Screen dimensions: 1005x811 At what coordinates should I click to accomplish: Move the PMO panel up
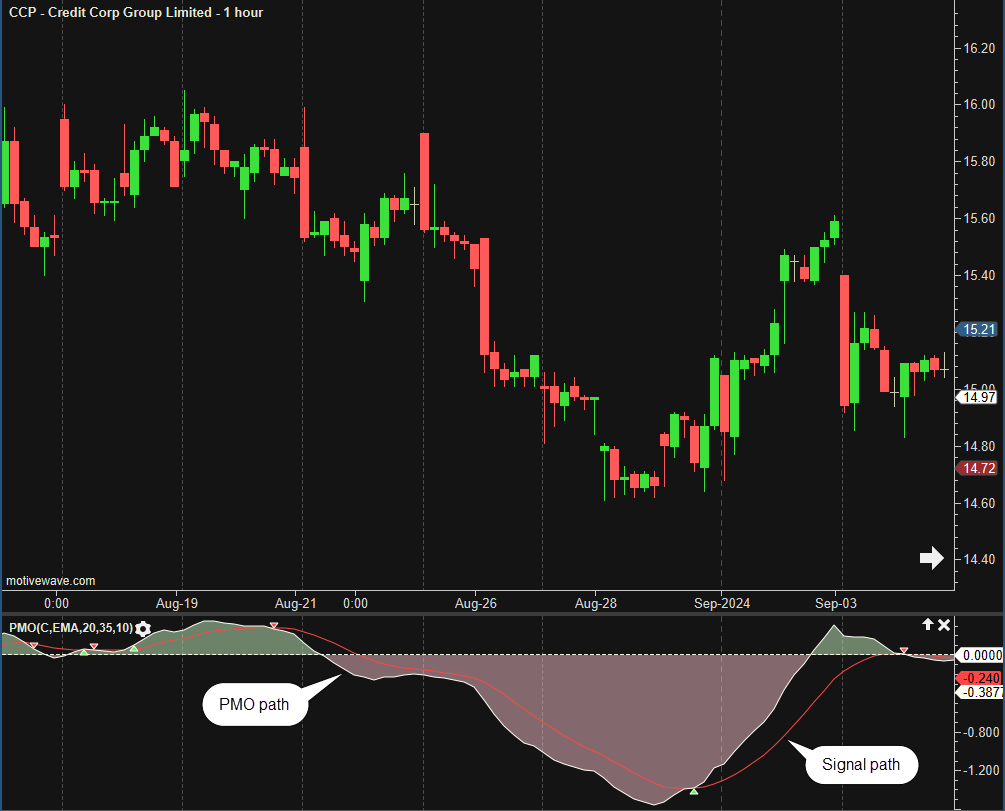click(x=927, y=624)
